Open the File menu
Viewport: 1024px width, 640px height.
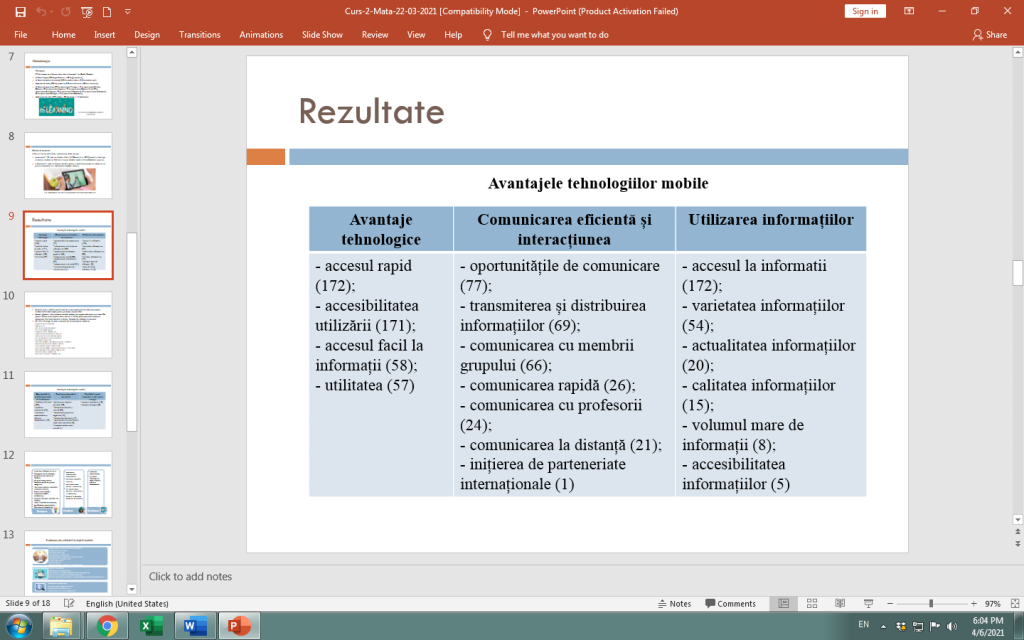[x=21, y=34]
